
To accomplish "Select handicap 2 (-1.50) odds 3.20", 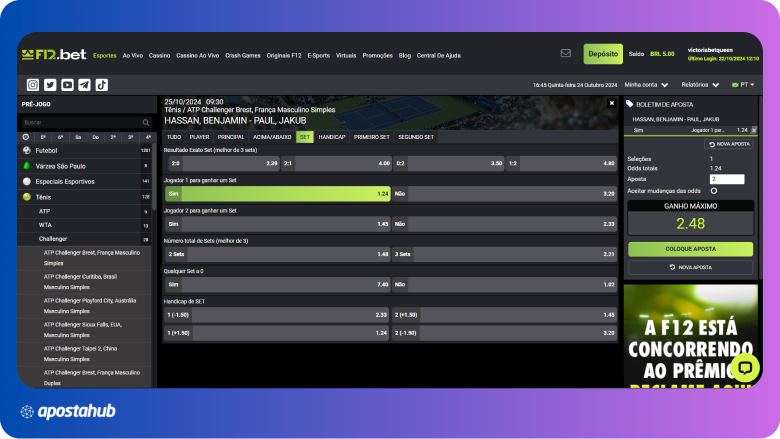I will click(504, 333).
